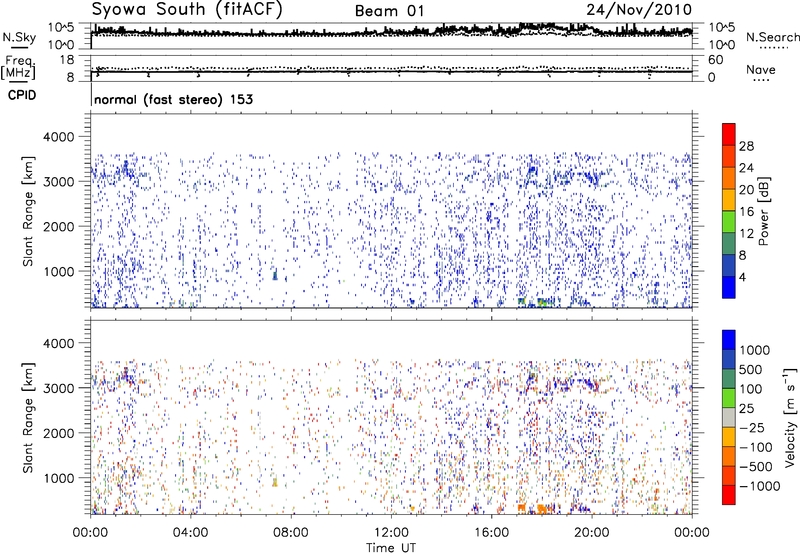Click the '4000' tick of power panel
Viewport: 800px width, 554px height.
[58, 137]
